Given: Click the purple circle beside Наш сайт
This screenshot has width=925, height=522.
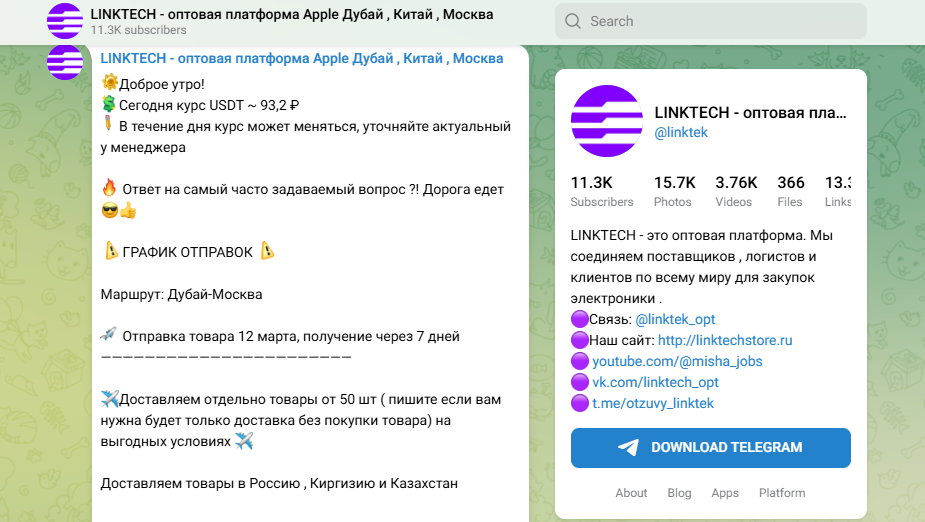Looking at the screenshot, I should pyautogui.click(x=580, y=340).
